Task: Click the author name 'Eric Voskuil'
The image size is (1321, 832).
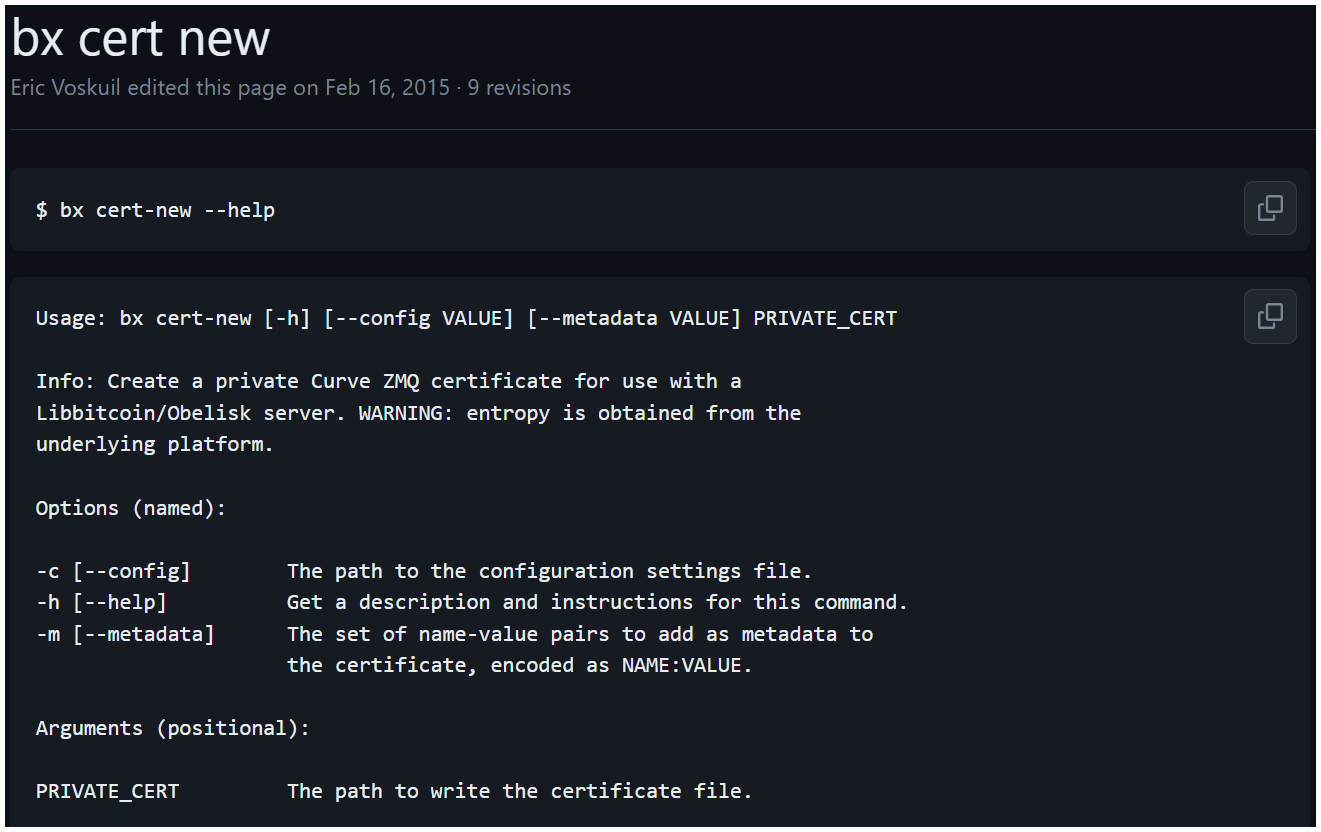Action: tap(66, 87)
